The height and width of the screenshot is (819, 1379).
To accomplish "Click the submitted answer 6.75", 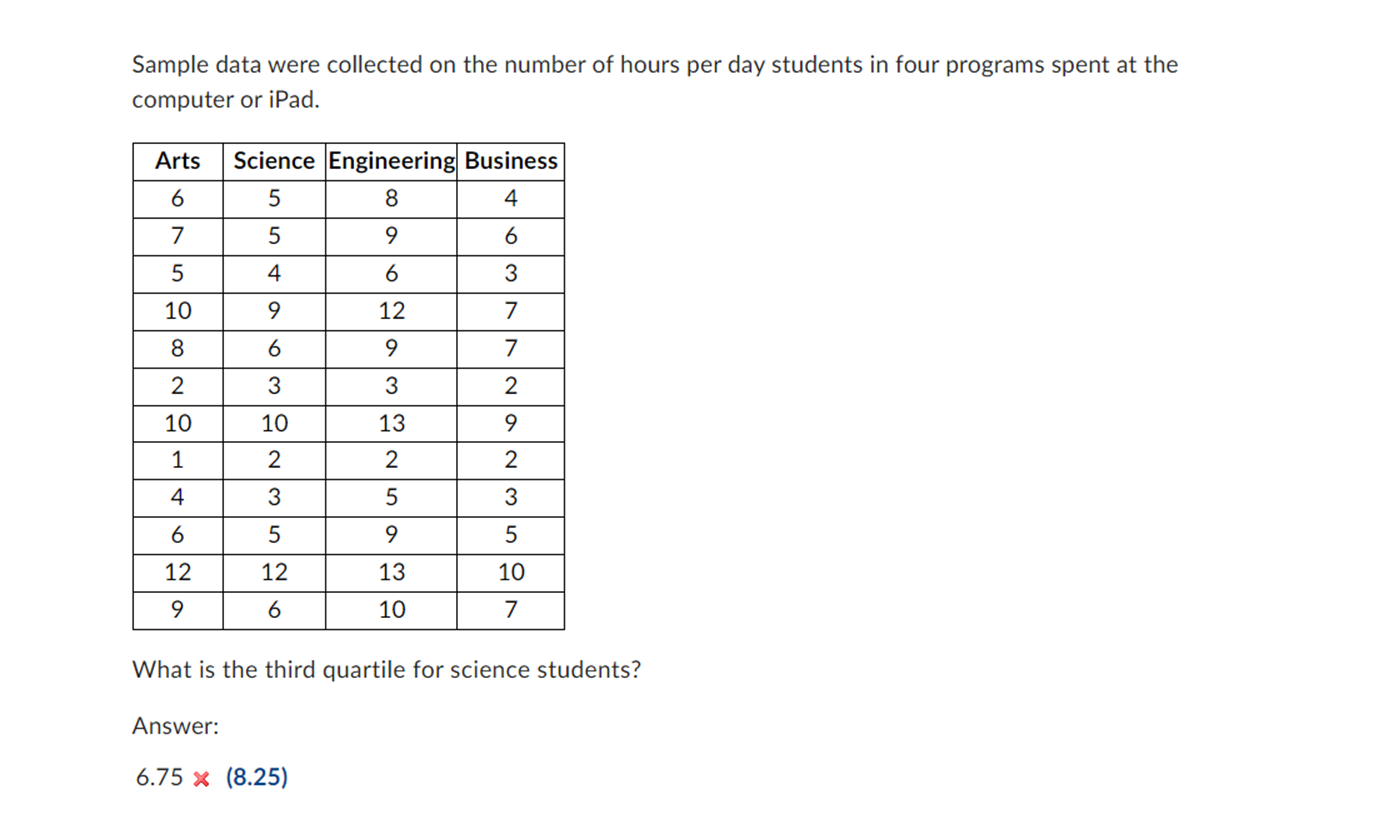I will tap(160, 778).
